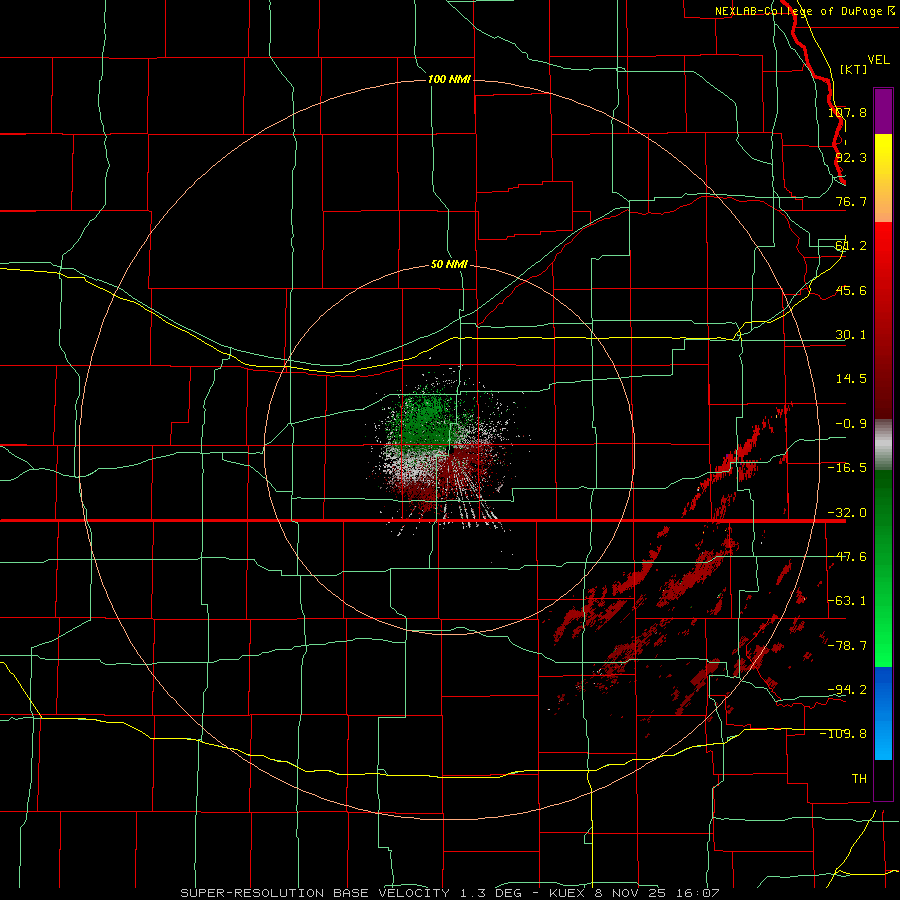Screen dimensions: 900x900
Task: Click the 50 NMI range ring label
Action: (449, 265)
